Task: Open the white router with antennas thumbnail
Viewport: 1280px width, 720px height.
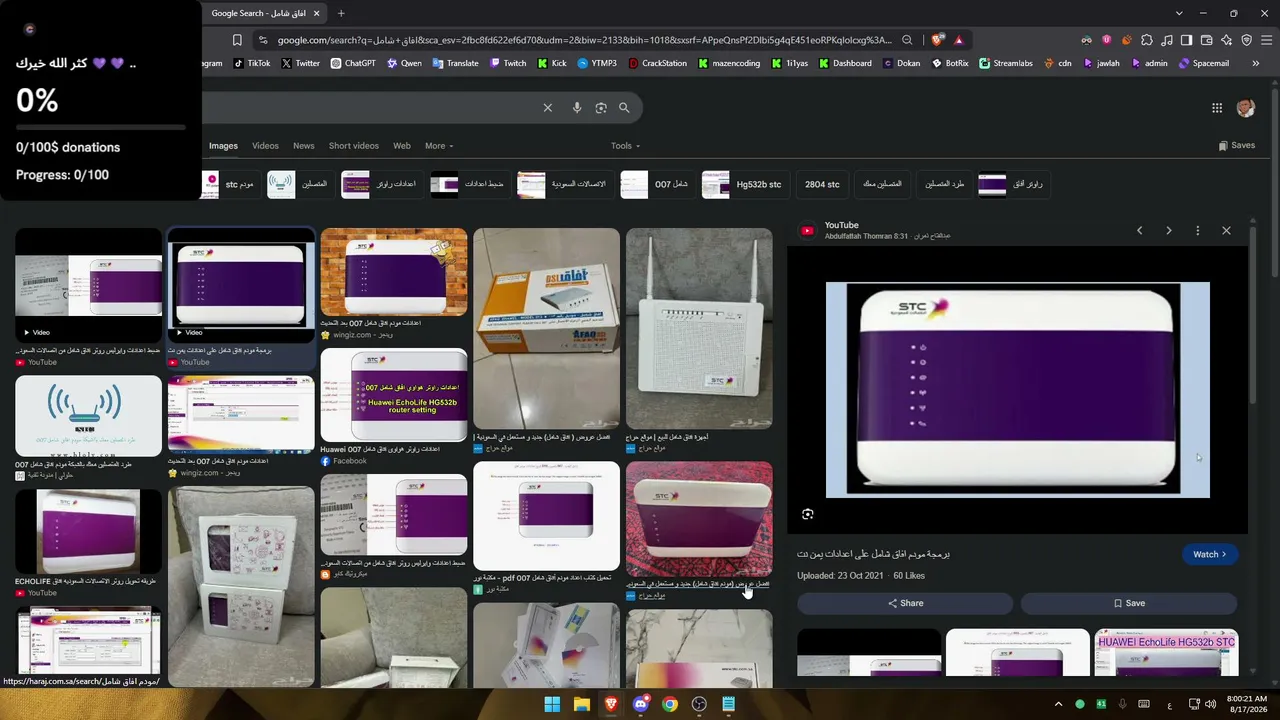Action: pos(699,329)
